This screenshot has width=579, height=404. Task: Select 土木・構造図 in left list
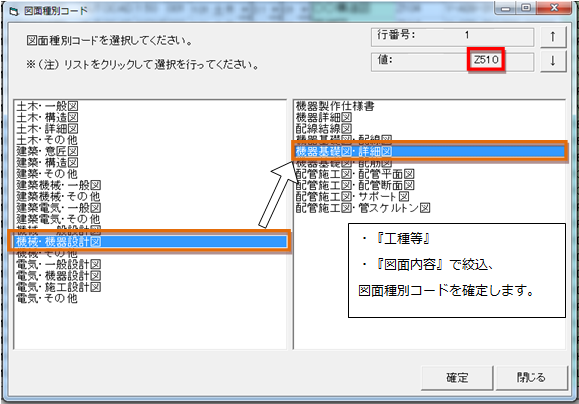(x=47, y=118)
